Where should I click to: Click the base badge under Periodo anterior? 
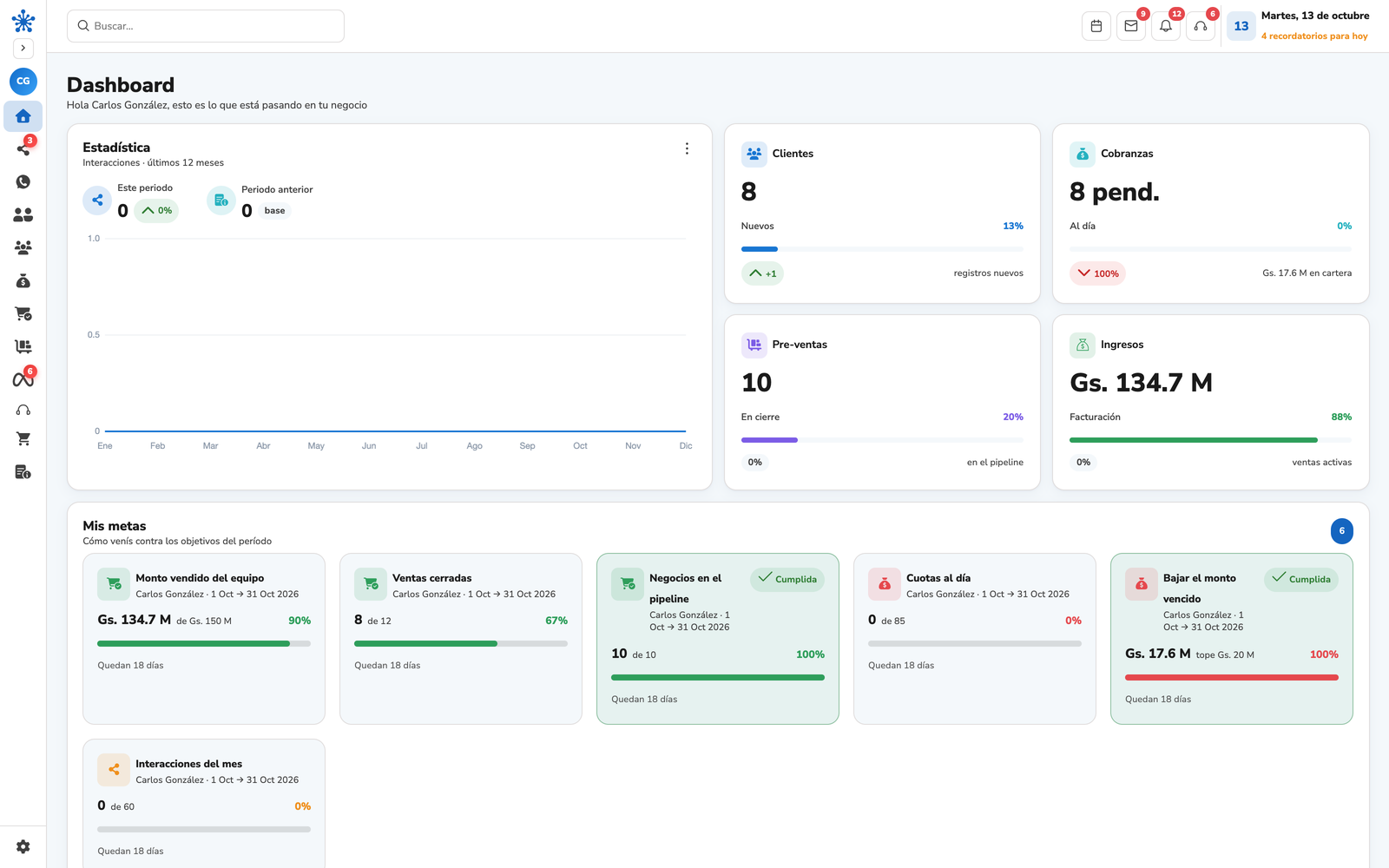point(274,211)
